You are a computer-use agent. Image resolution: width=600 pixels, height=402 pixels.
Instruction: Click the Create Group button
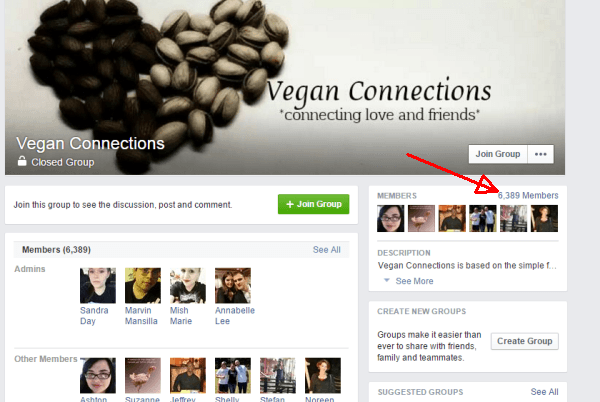(x=525, y=341)
